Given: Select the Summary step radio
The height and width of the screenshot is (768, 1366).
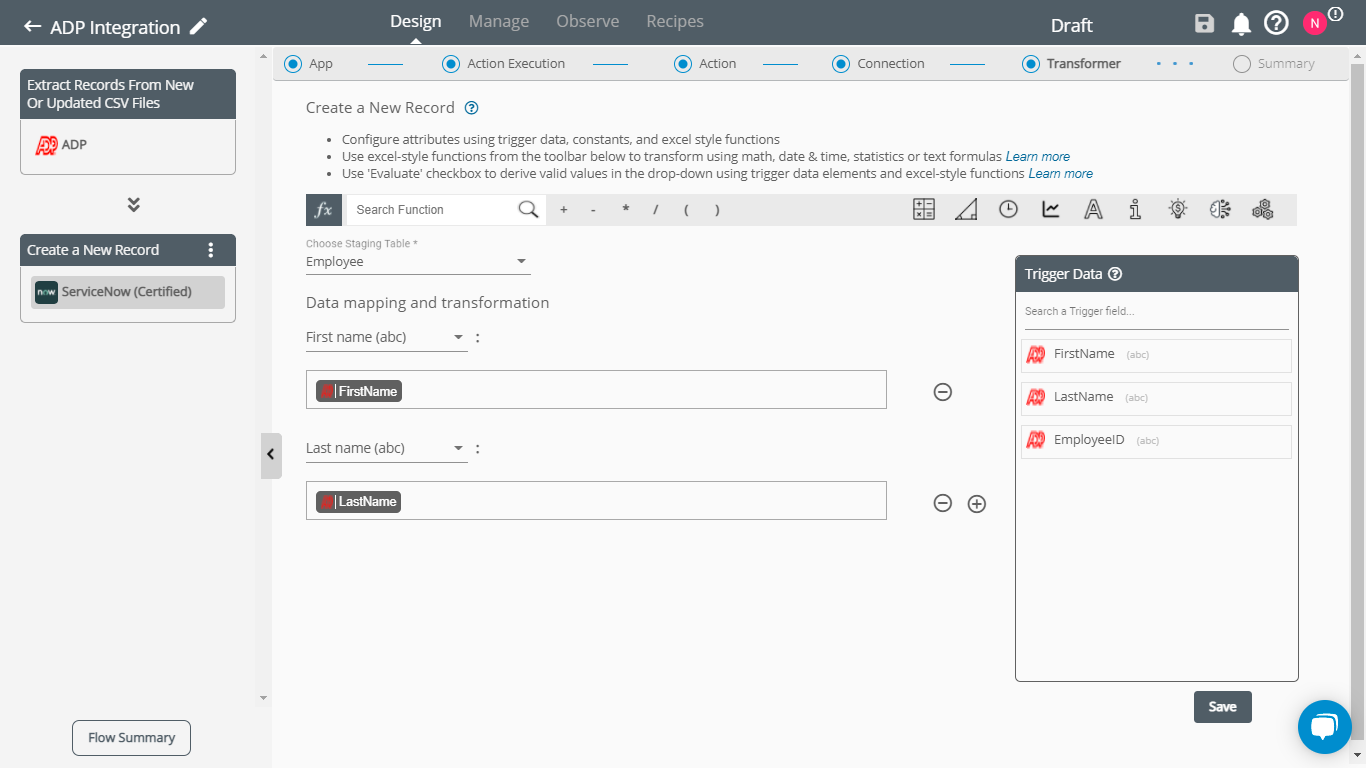Looking at the screenshot, I should tap(1242, 64).
